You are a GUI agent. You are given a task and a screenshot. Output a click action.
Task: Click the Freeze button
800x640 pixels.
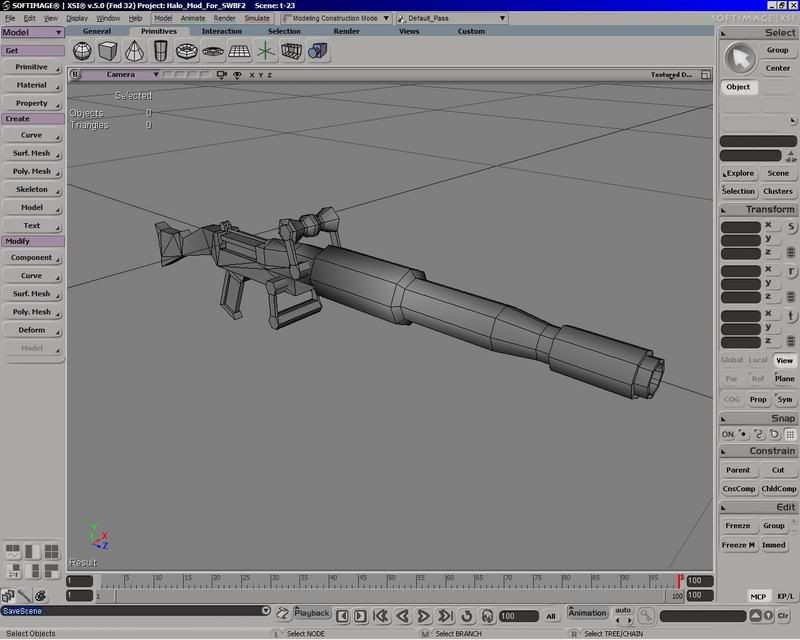738,526
